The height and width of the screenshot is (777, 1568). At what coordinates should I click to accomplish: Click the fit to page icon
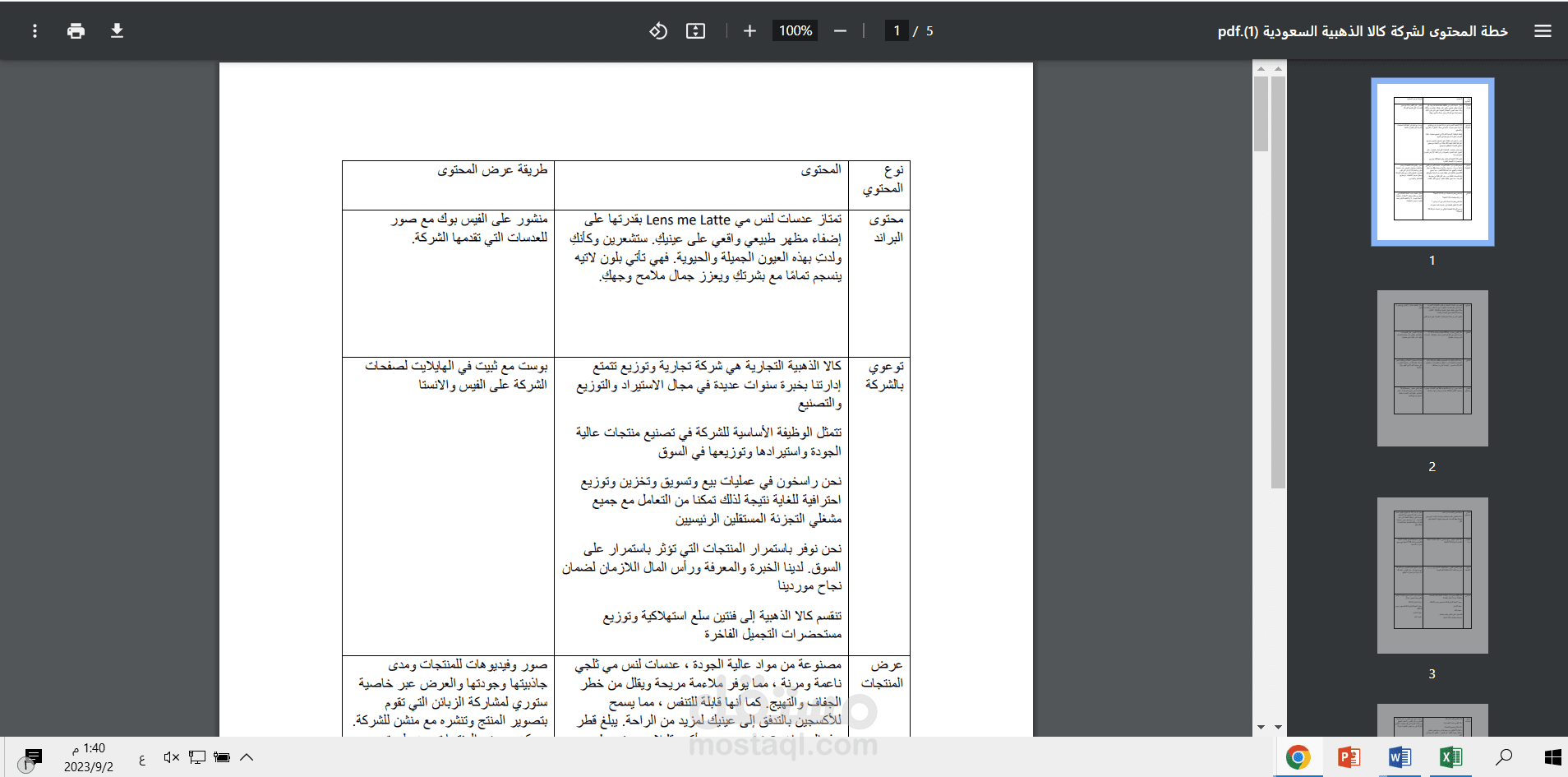coord(696,31)
